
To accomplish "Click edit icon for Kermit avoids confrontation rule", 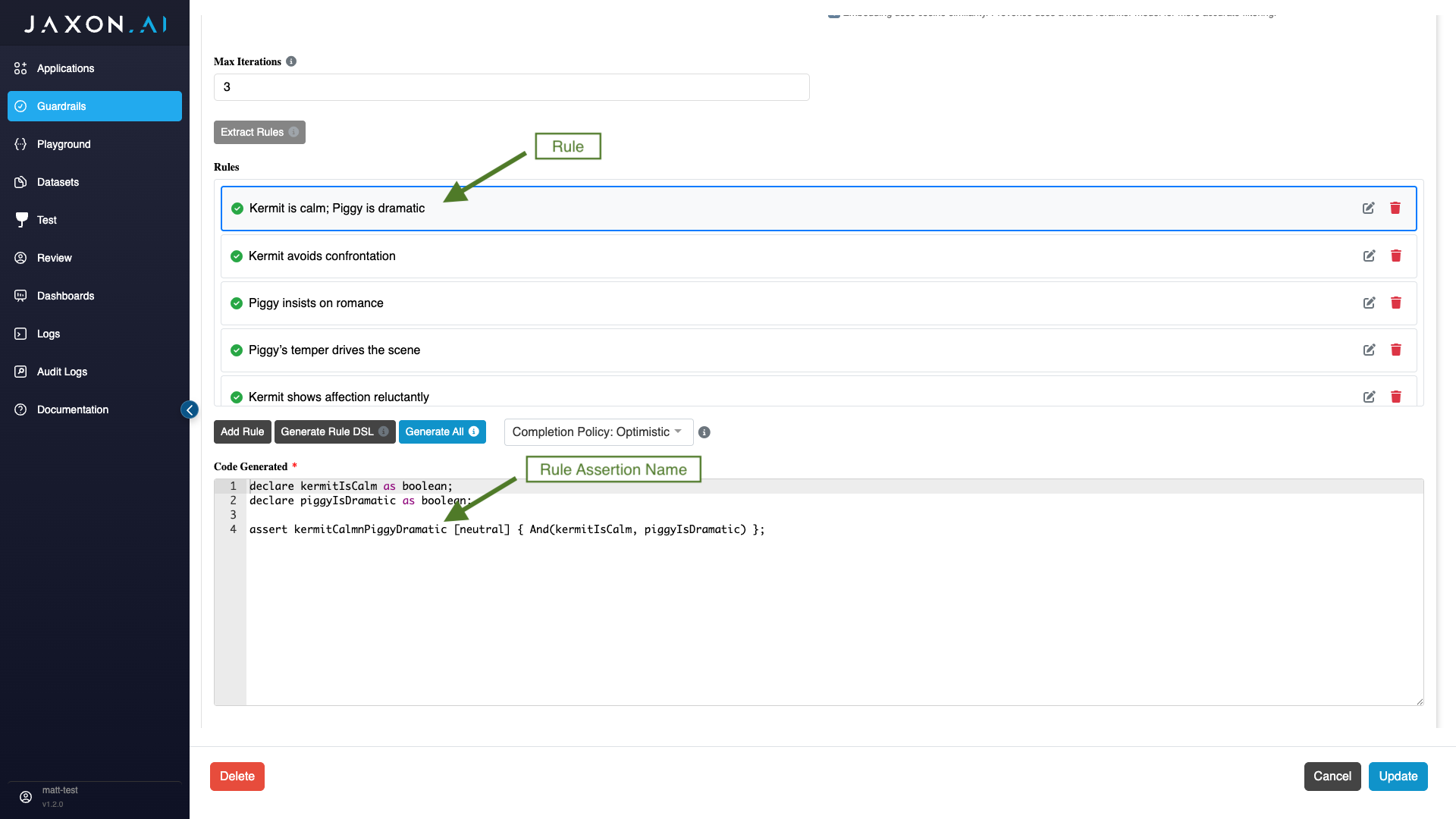I will [1369, 256].
